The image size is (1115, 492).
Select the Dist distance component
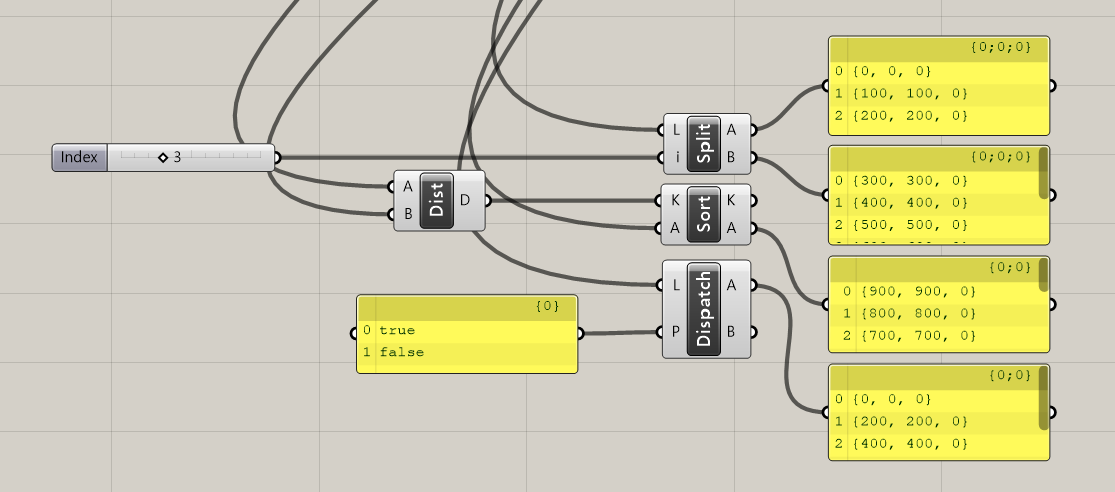(436, 200)
